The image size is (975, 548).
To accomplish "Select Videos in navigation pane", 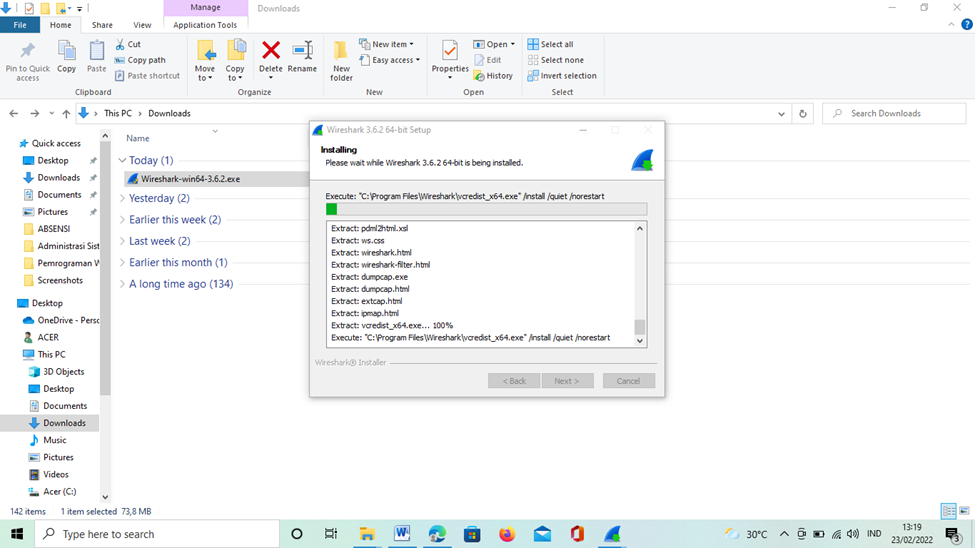I will 55,474.
